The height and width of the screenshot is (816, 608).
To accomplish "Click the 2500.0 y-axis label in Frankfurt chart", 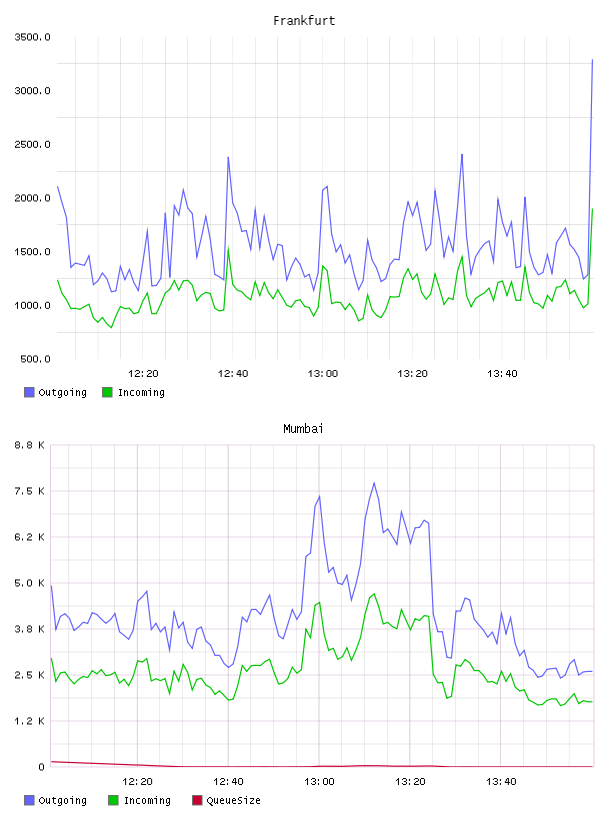I will click(32, 144).
